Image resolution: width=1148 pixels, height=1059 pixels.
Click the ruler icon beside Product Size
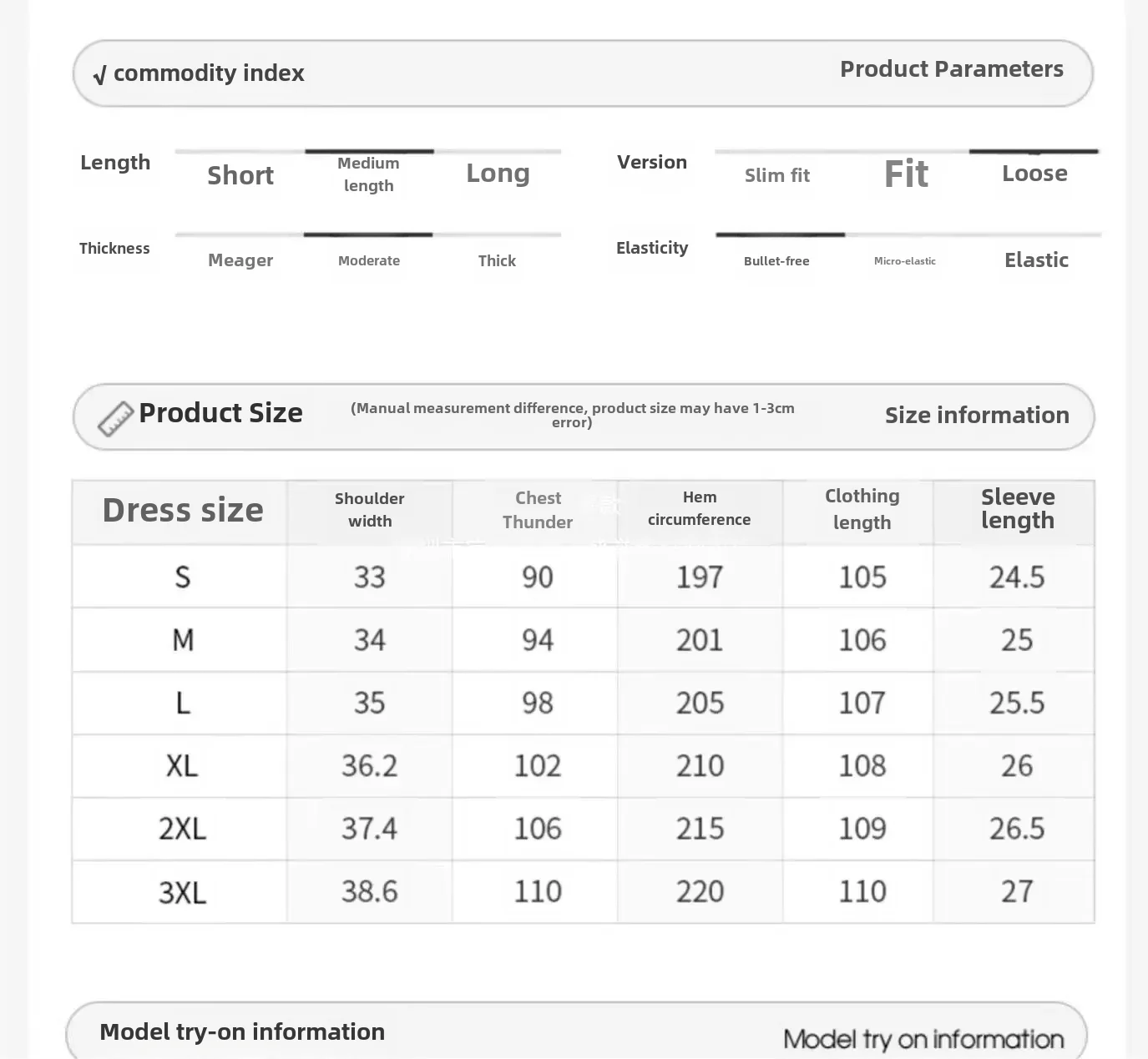[115, 418]
